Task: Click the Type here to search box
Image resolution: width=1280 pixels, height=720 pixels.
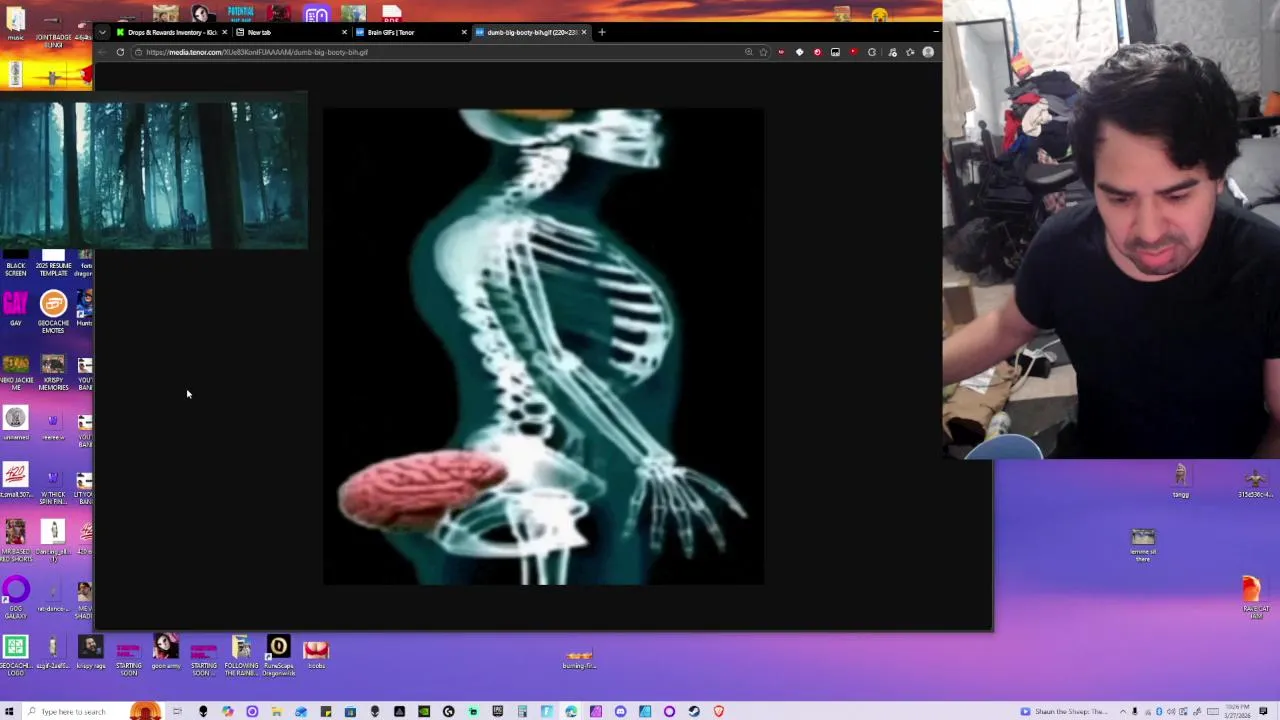Action: click(x=95, y=711)
